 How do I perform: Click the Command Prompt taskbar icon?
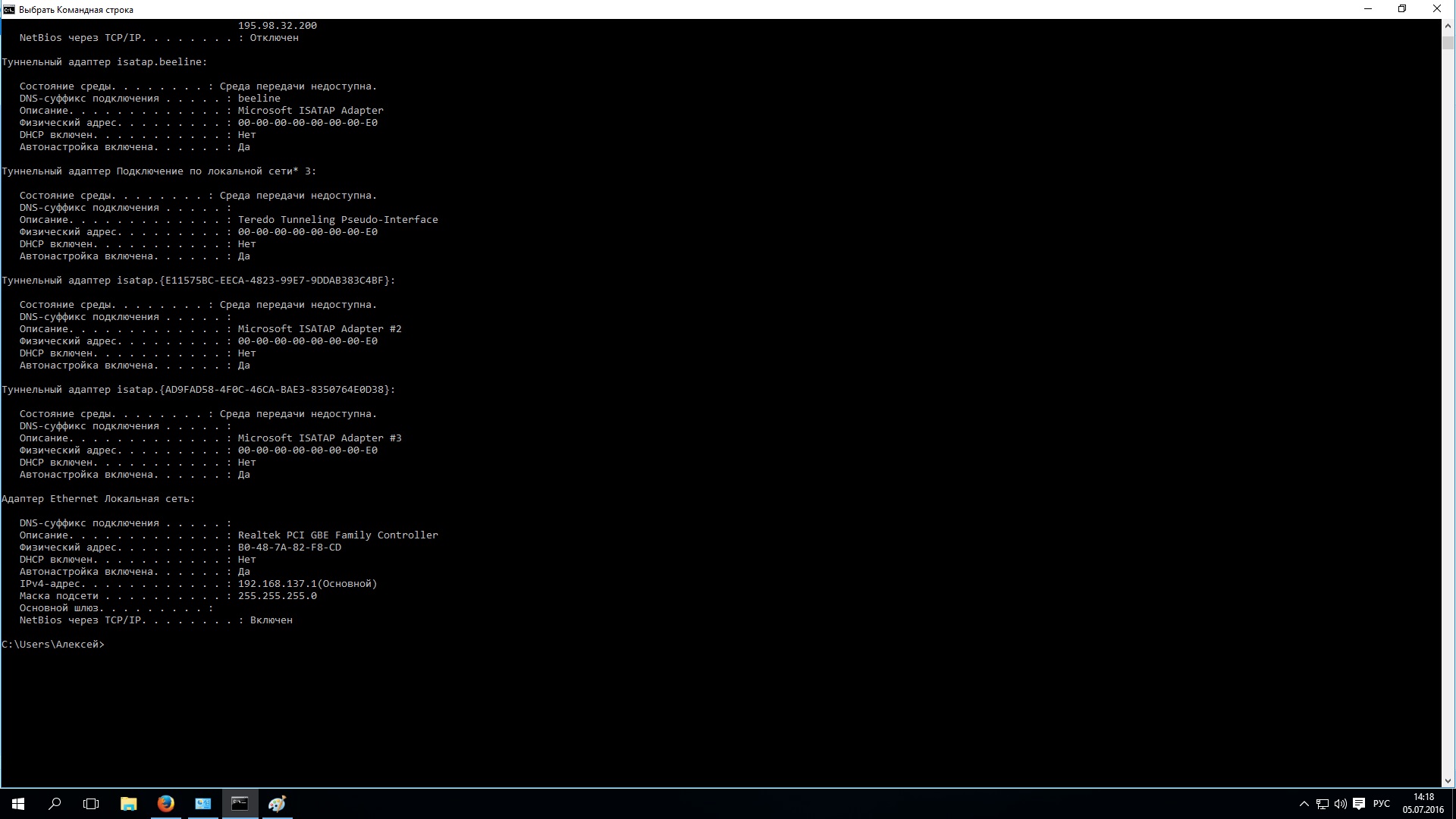(240, 804)
